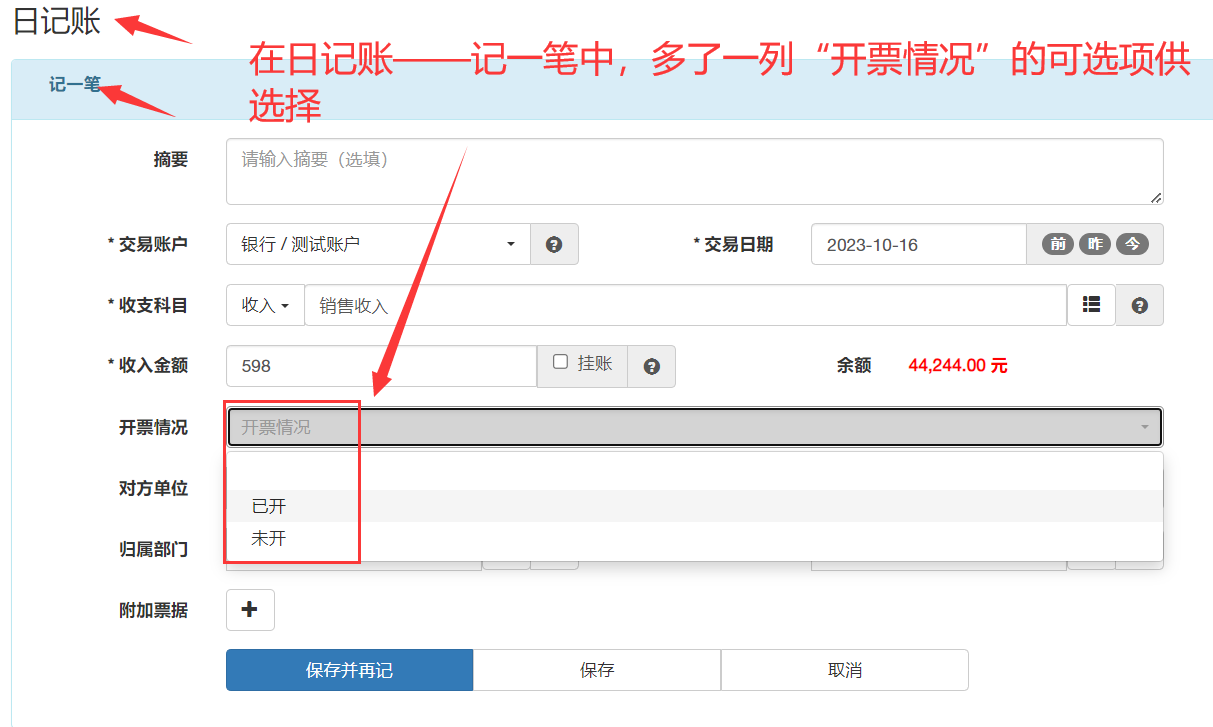This screenshot has width=1213, height=727.
Task: Click the help icon beside transaction account
Action: 554,244
